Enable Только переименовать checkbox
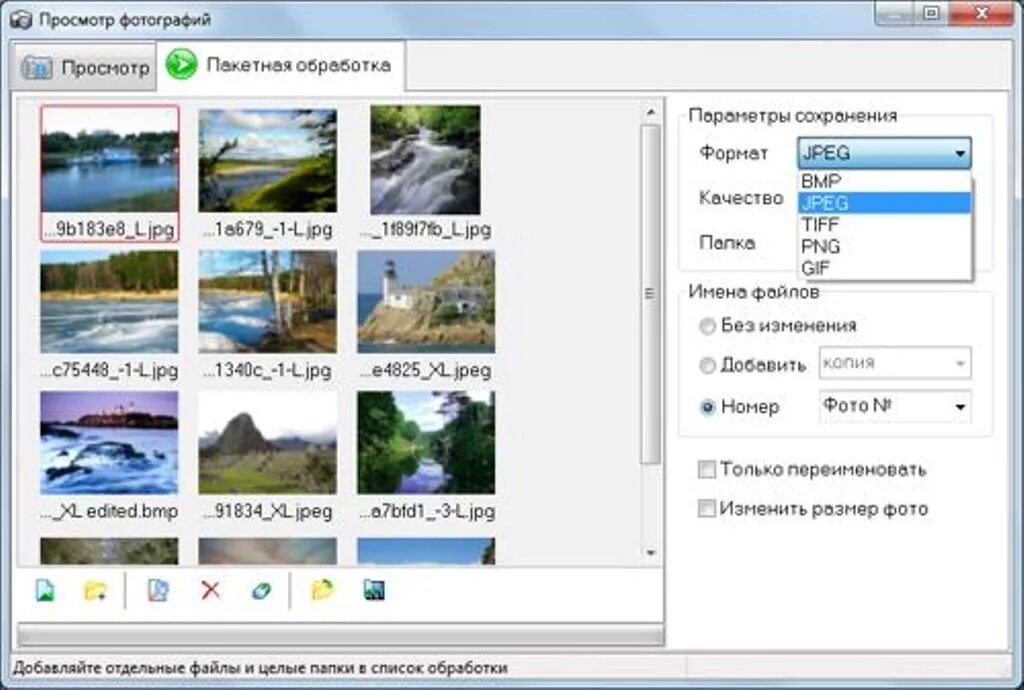 707,469
